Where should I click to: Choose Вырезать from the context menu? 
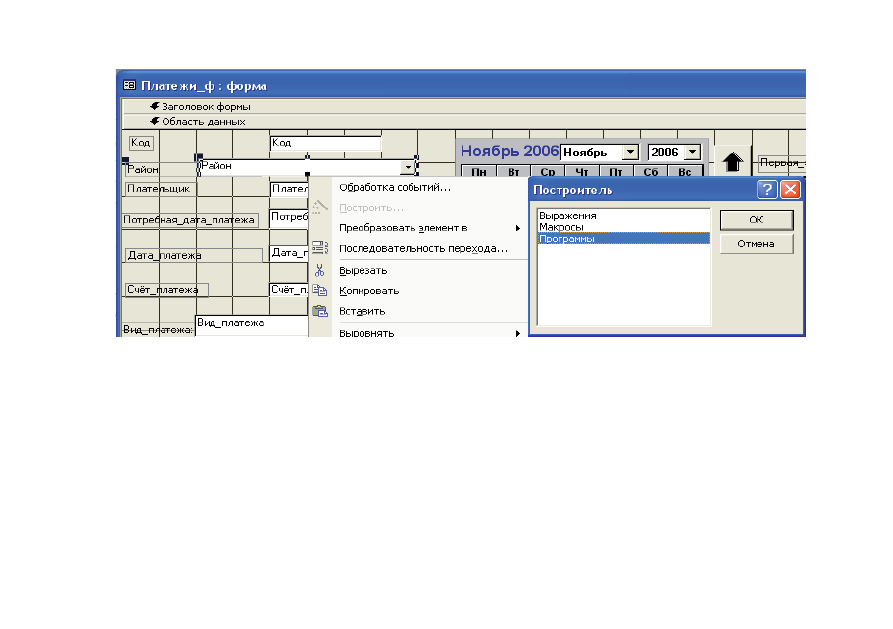pyautogui.click(x=363, y=271)
